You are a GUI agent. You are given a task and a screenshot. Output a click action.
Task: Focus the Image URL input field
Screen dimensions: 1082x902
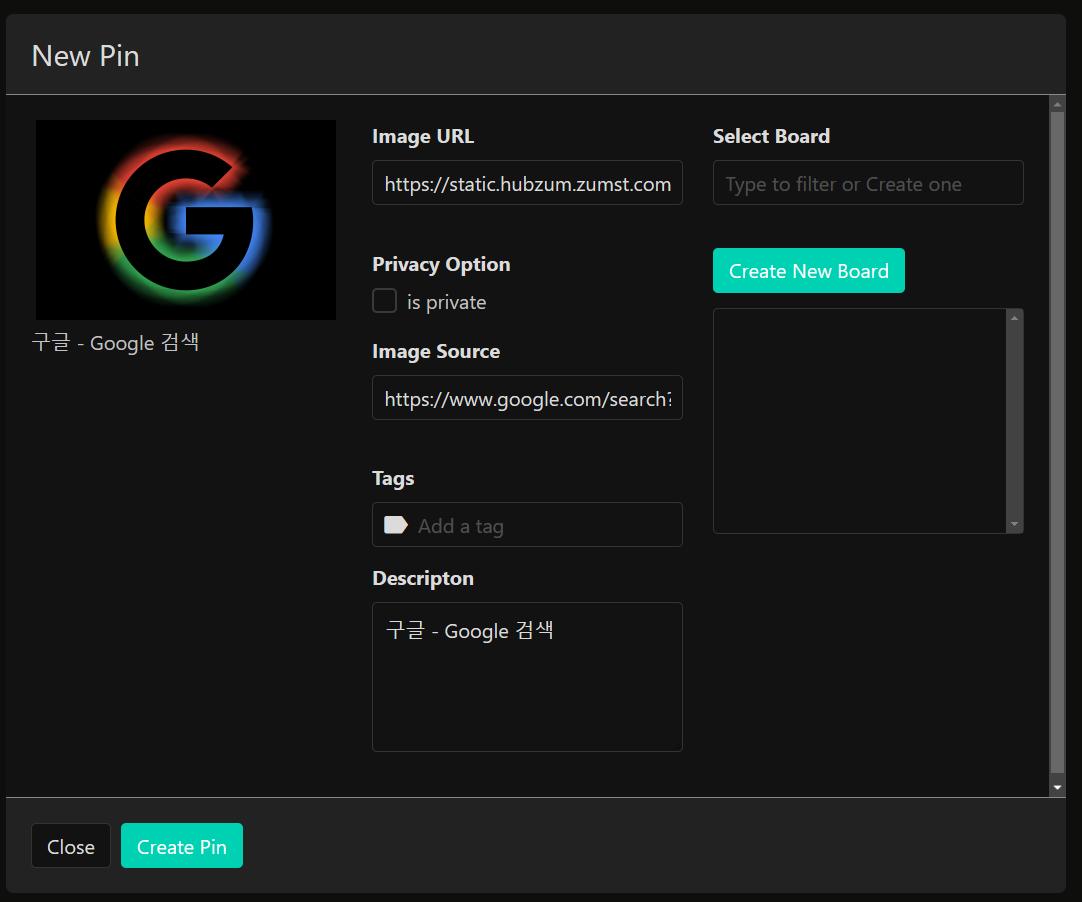coord(527,183)
